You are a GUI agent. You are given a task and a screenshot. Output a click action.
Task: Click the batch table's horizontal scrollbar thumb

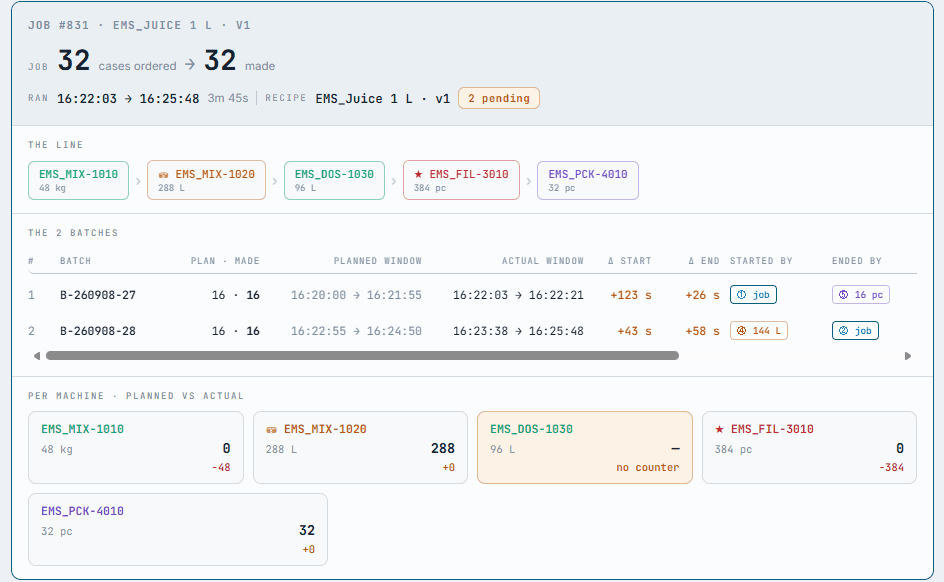362,356
